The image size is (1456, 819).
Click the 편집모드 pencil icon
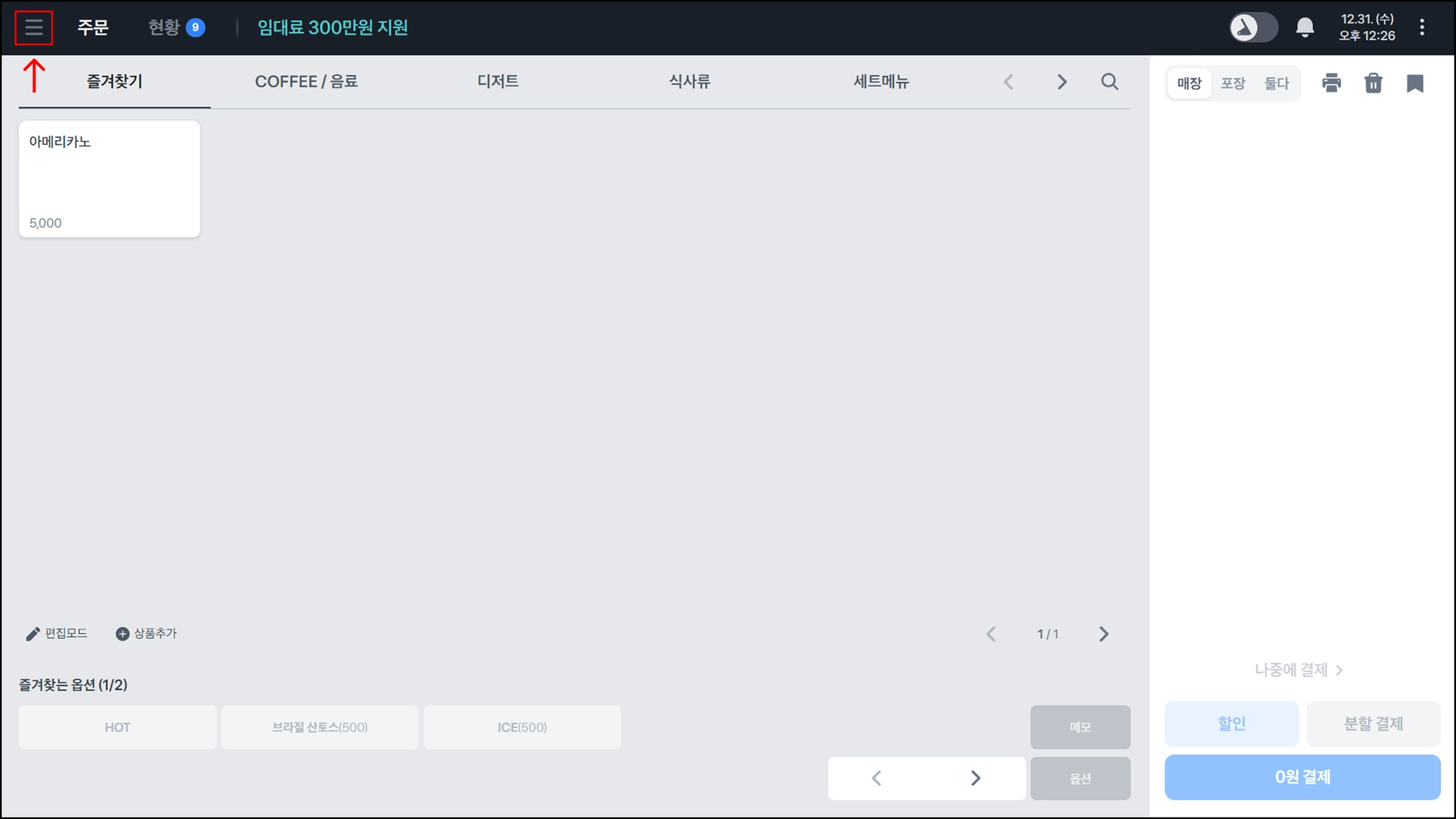[x=33, y=633]
